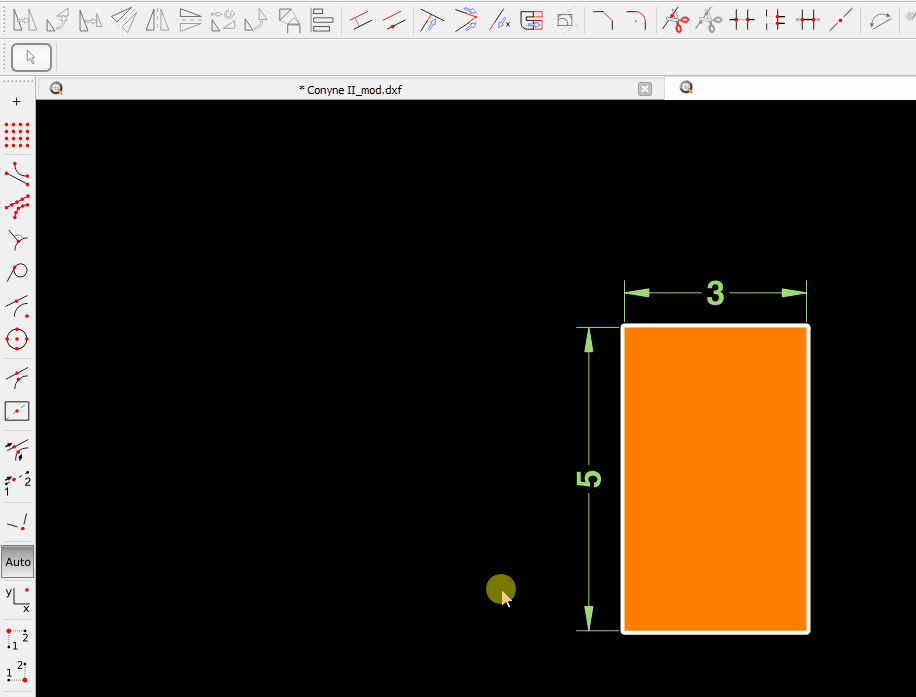Enable Snap to Perpendicular tool
The width and height of the screenshot is (916, 697).
point(17,239)
